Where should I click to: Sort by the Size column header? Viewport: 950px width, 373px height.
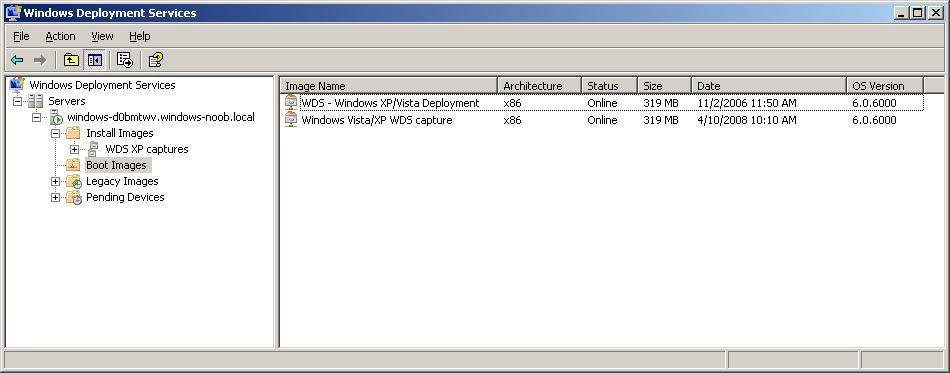tap(664, 86)
